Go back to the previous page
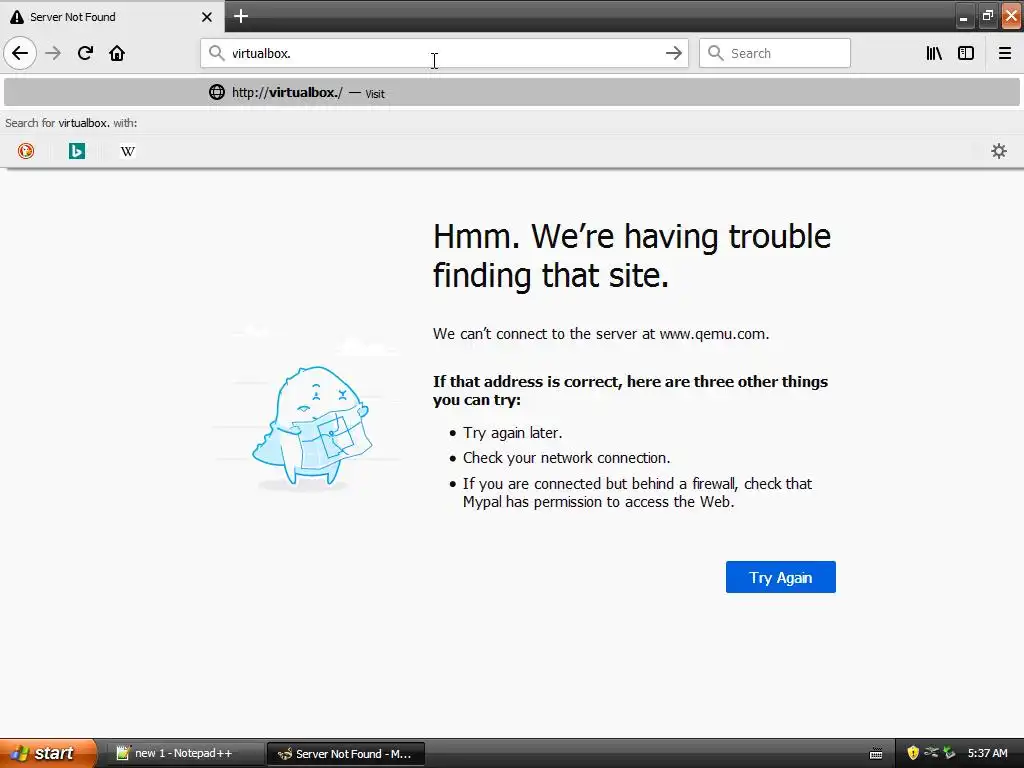This screenshot has height=768, width=1024. pos(20,53)
